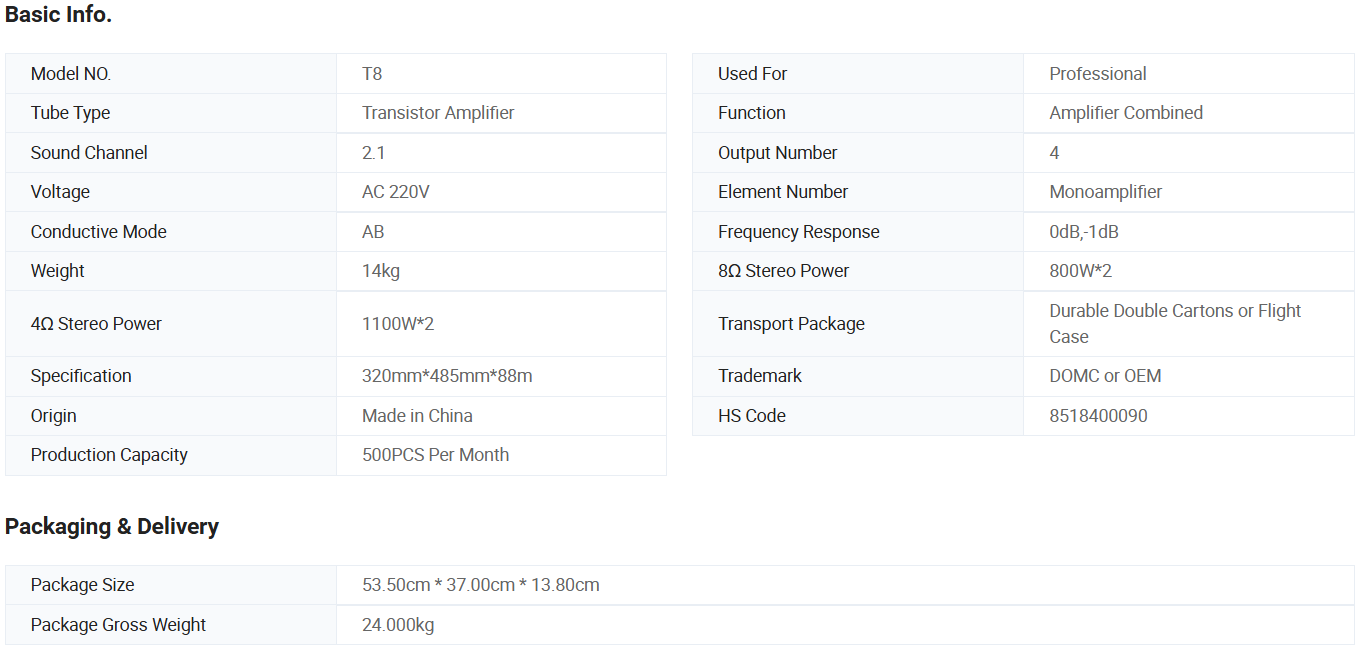
Task: Select the 14kg weight value
Action: (381, 271)
